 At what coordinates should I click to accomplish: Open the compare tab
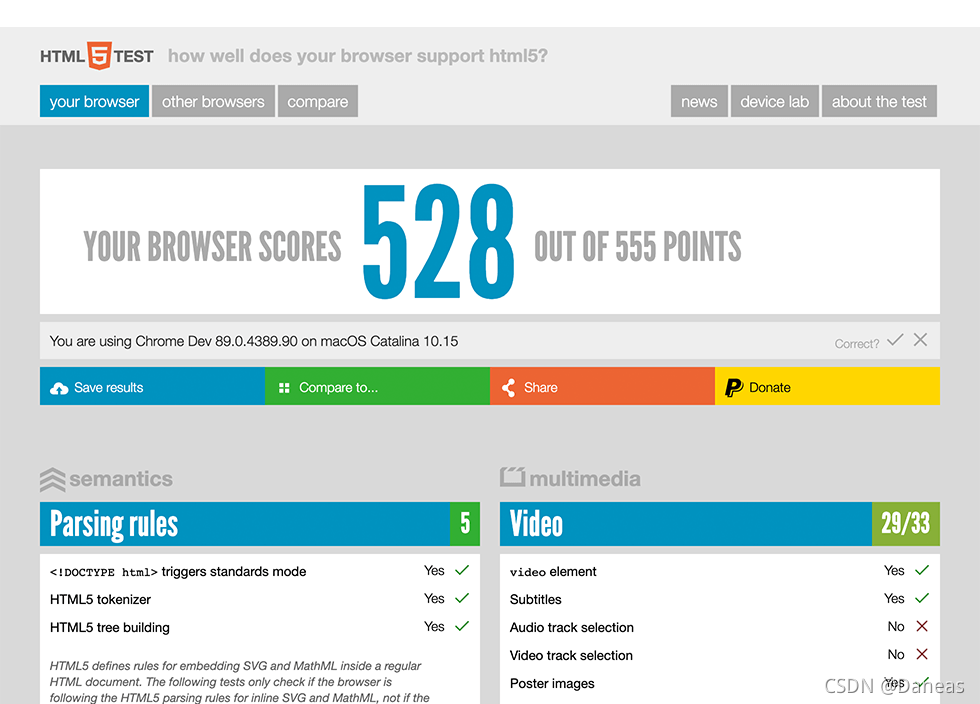coord(318,101)
